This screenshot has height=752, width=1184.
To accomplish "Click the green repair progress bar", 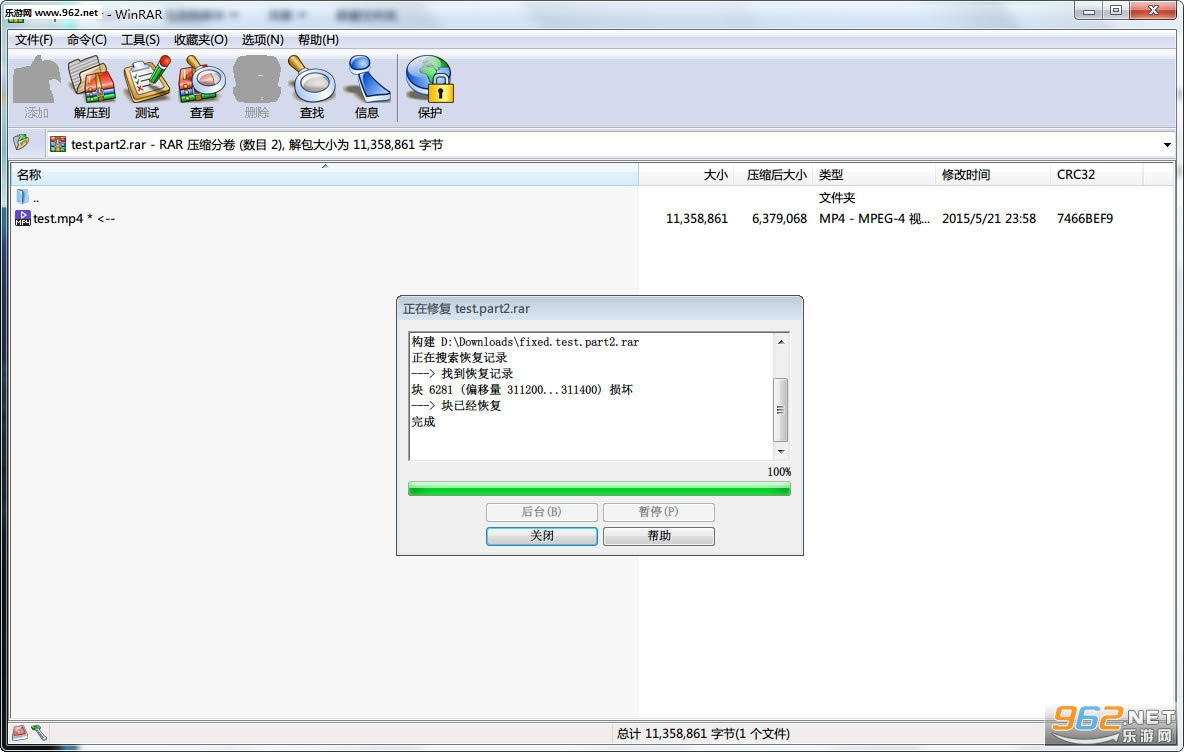I will (599, 489).
